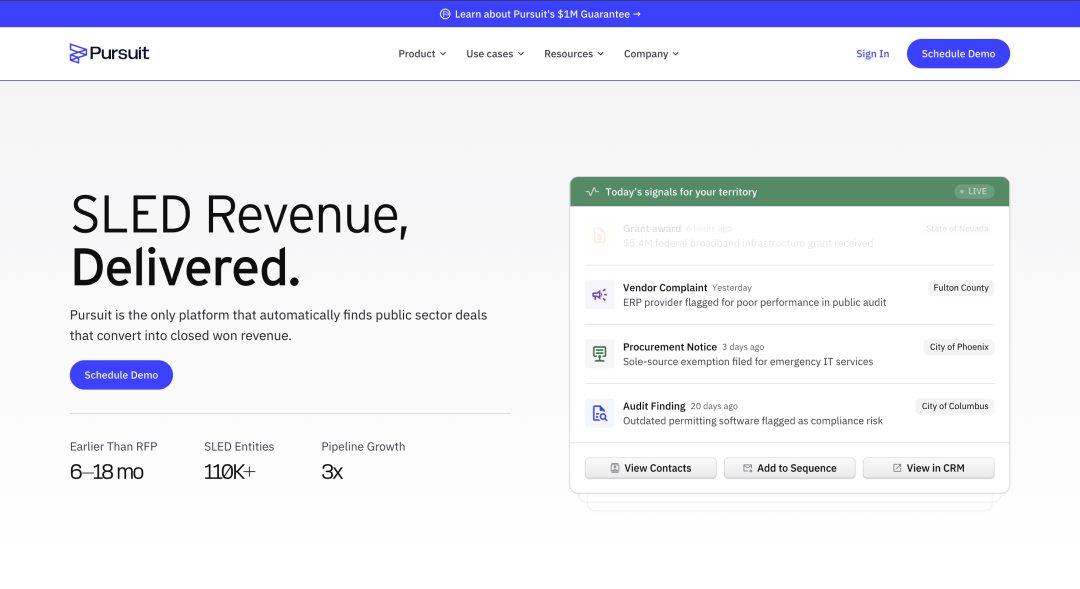1080x589 pixels.
Task: Click the pulse icon in signals header
Action: pyautogui.click(x=592, y=192)
